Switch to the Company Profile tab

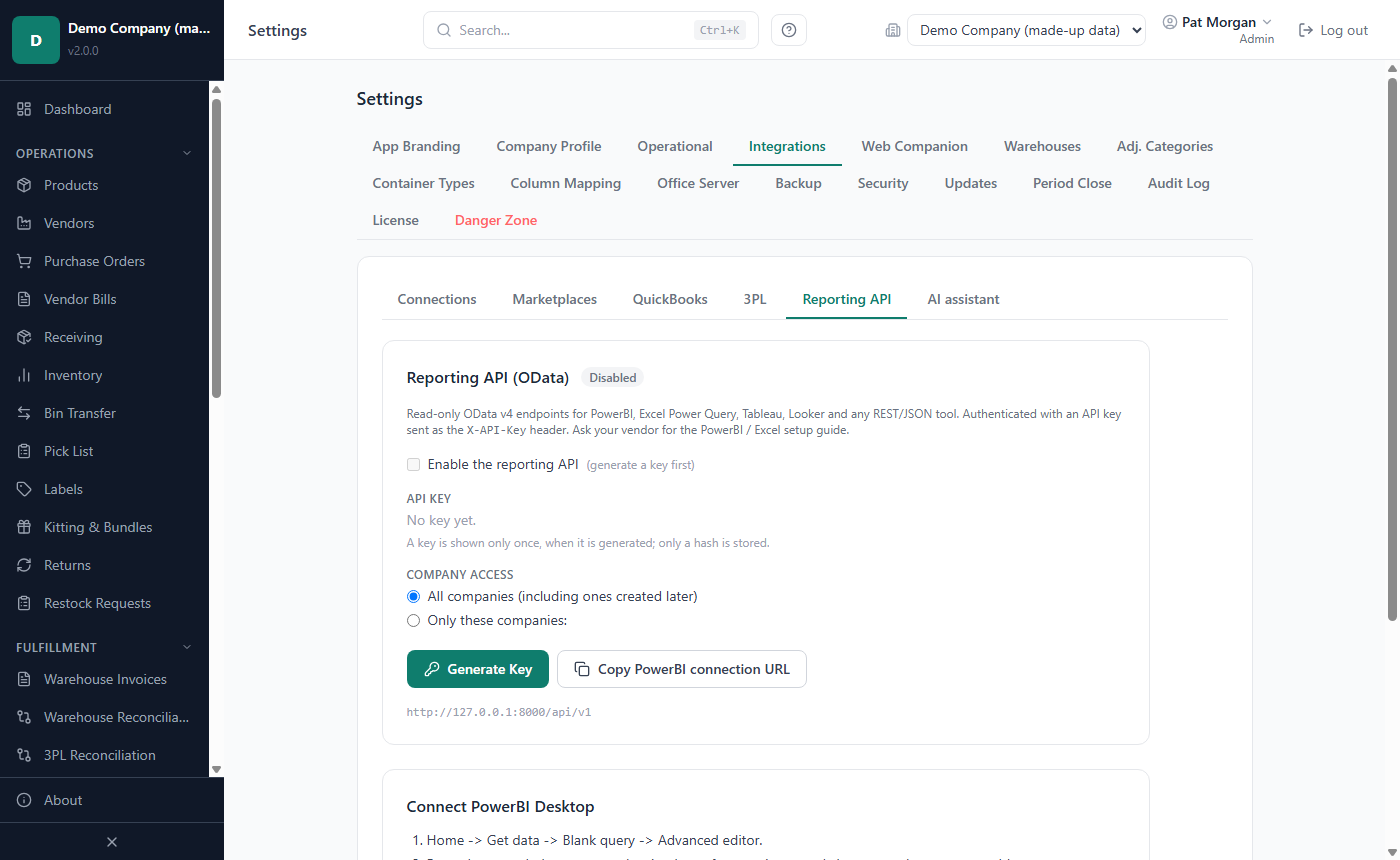click(x=549, y=146)
